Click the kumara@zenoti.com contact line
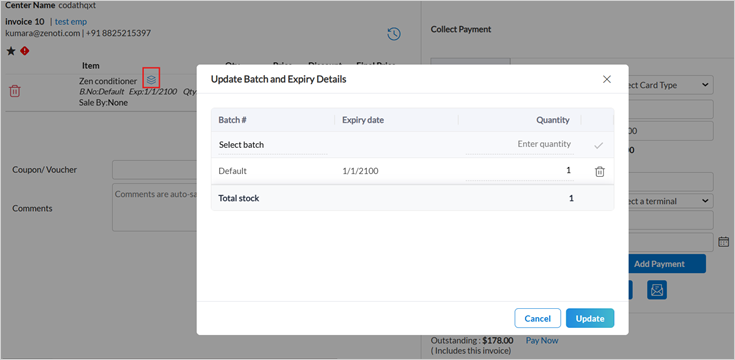 pyautogui.click(x=78, y=33)
